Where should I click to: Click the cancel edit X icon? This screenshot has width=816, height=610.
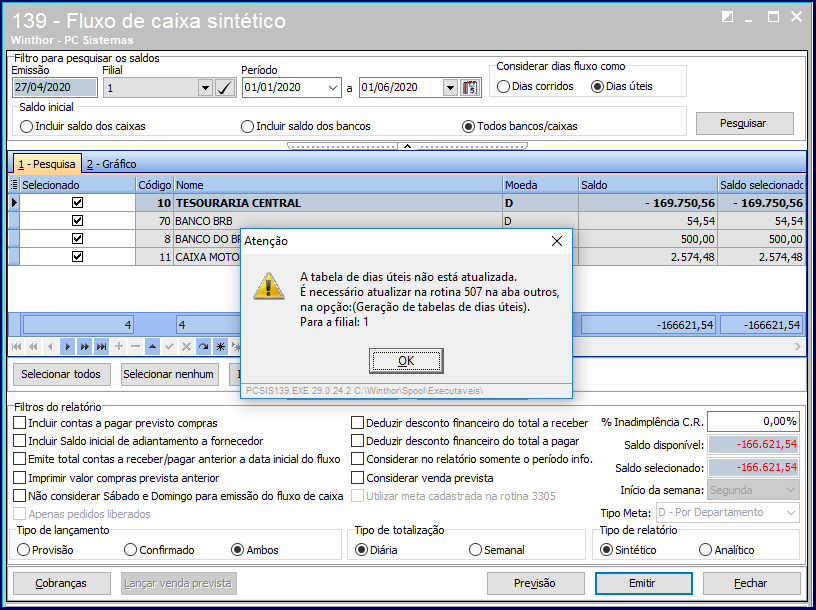(x=186, y=347)
